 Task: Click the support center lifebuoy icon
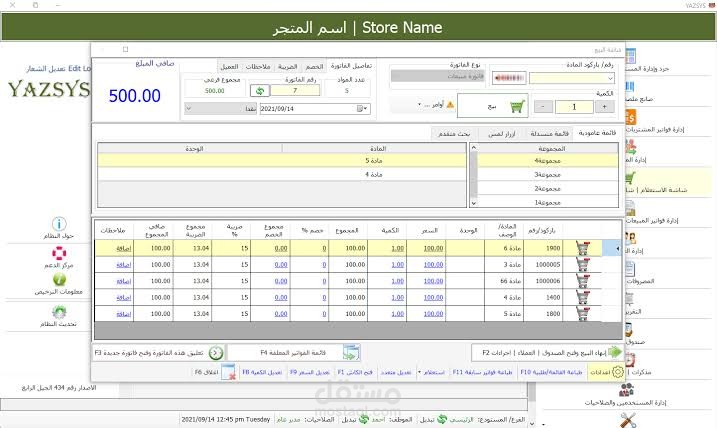[x=59, y=253]
